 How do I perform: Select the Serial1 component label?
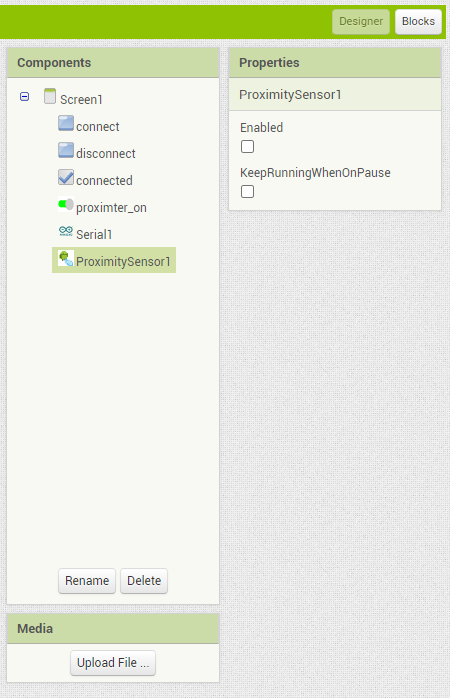click(x=94, y=235)
